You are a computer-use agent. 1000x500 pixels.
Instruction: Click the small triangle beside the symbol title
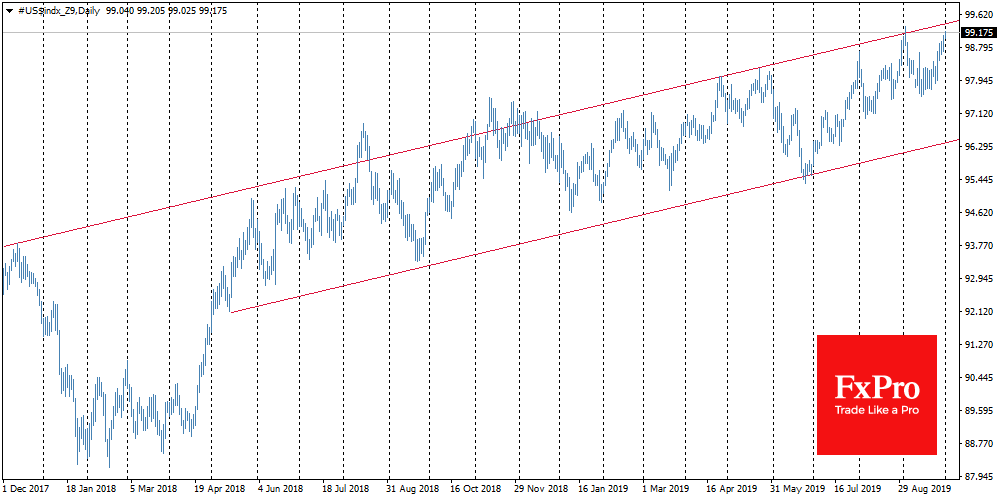point(9,9)
